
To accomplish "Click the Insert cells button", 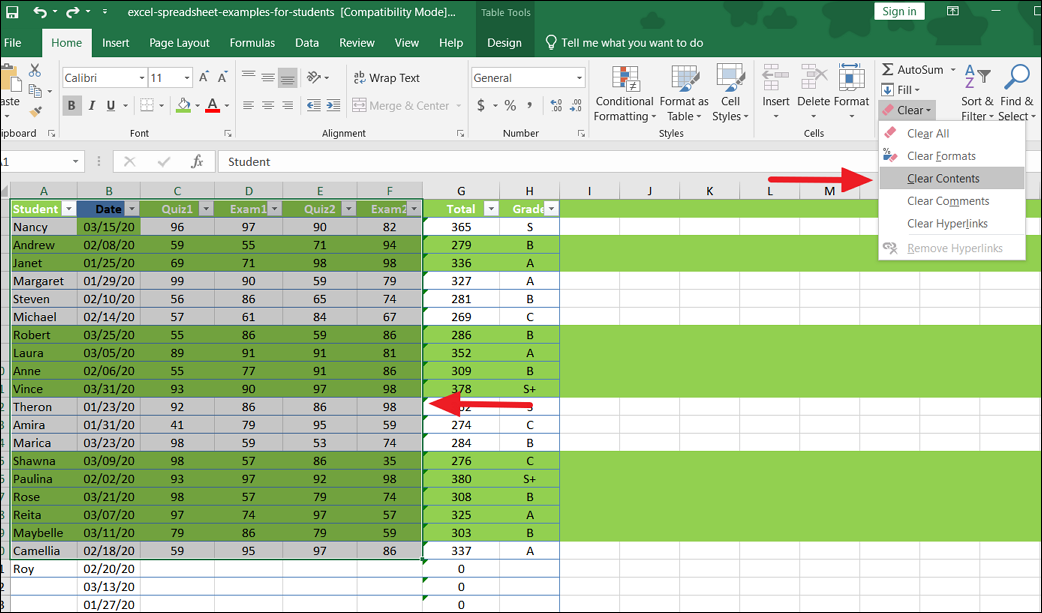I will coord(776,92).
